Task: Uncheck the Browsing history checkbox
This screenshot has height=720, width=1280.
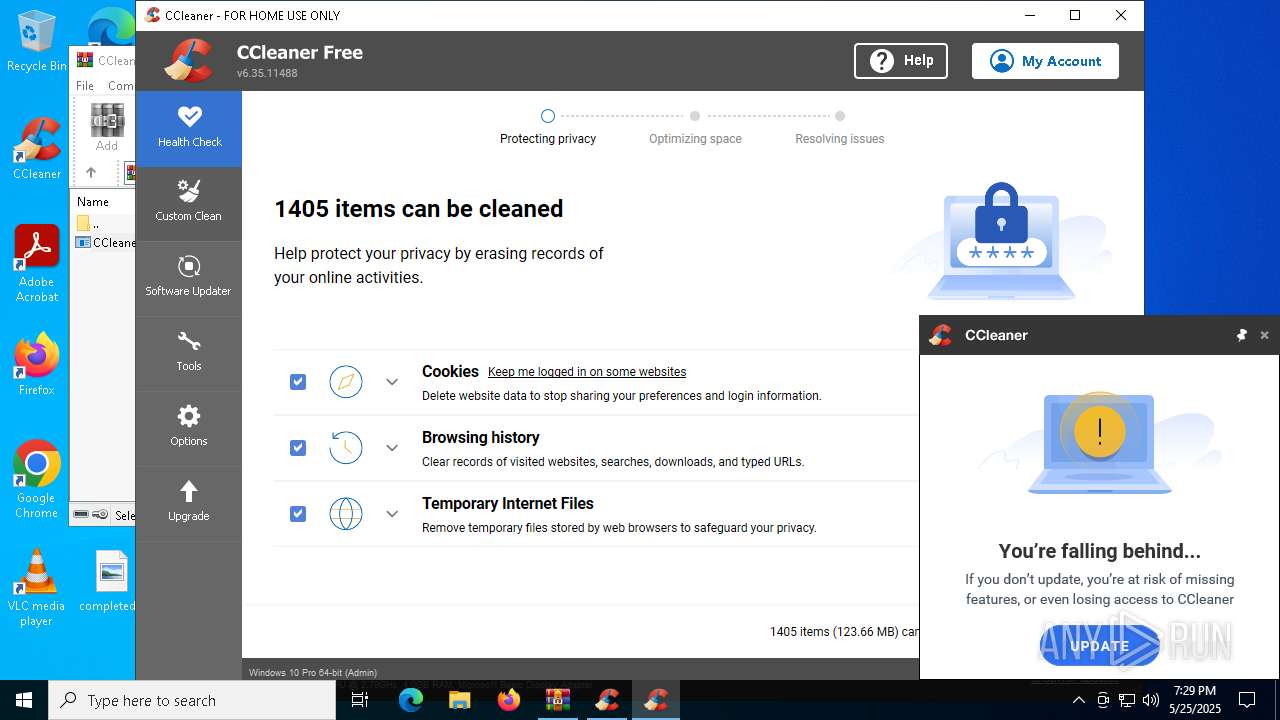Action: [x=298, y=448]
